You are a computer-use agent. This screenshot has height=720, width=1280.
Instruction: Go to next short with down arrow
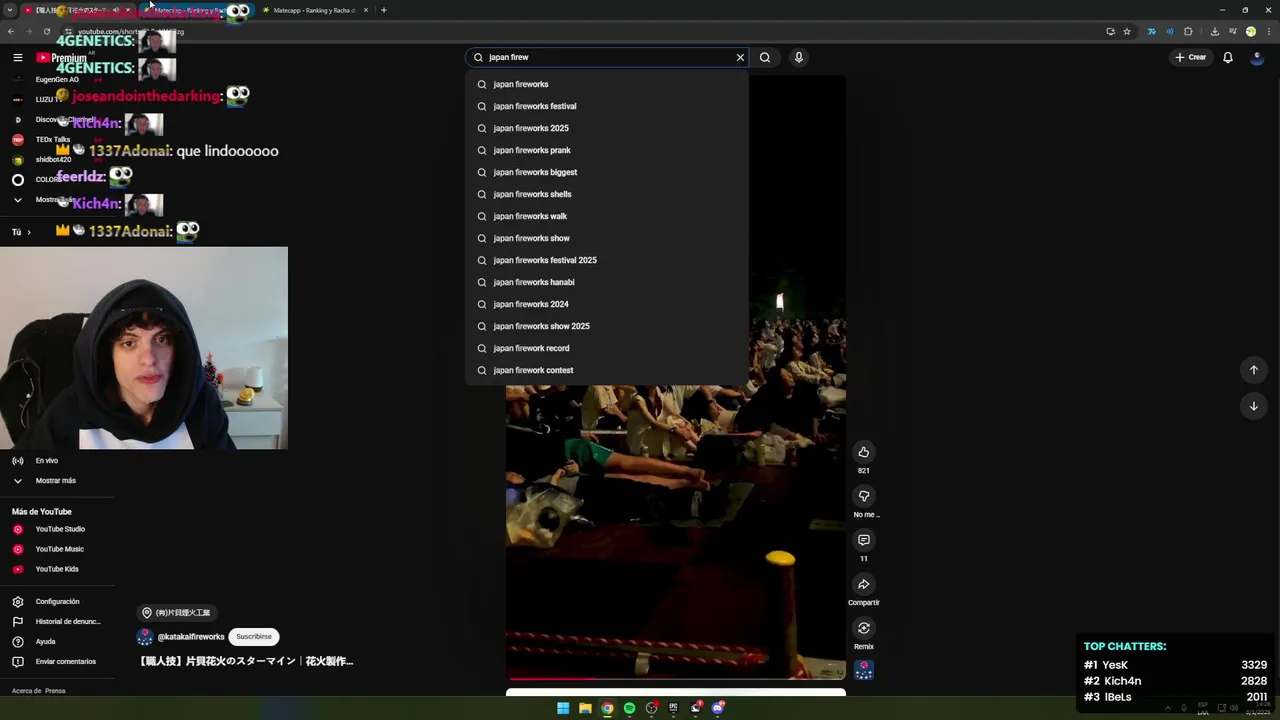(x=1254, y=406)
